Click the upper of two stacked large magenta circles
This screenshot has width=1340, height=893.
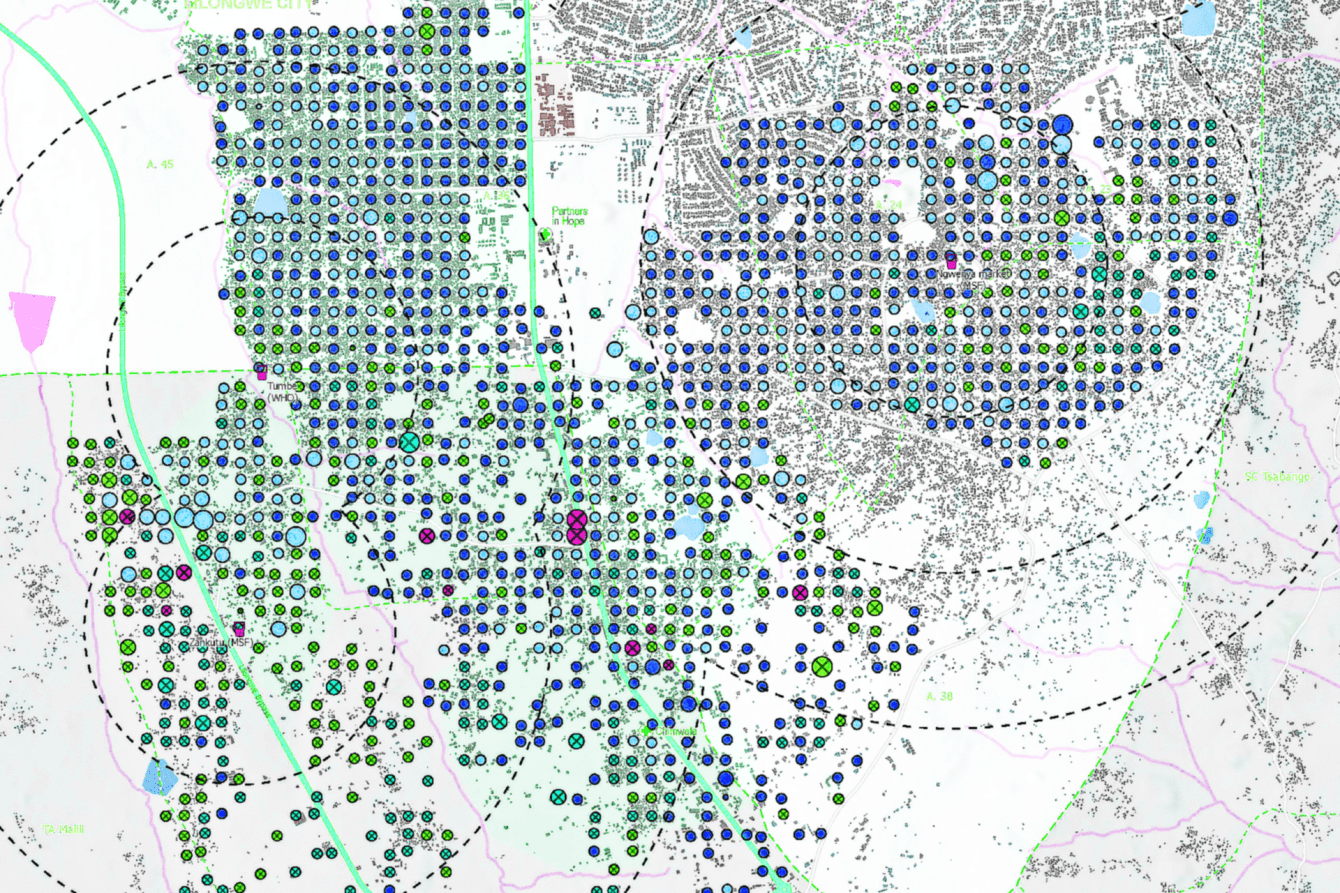(576, 519)
